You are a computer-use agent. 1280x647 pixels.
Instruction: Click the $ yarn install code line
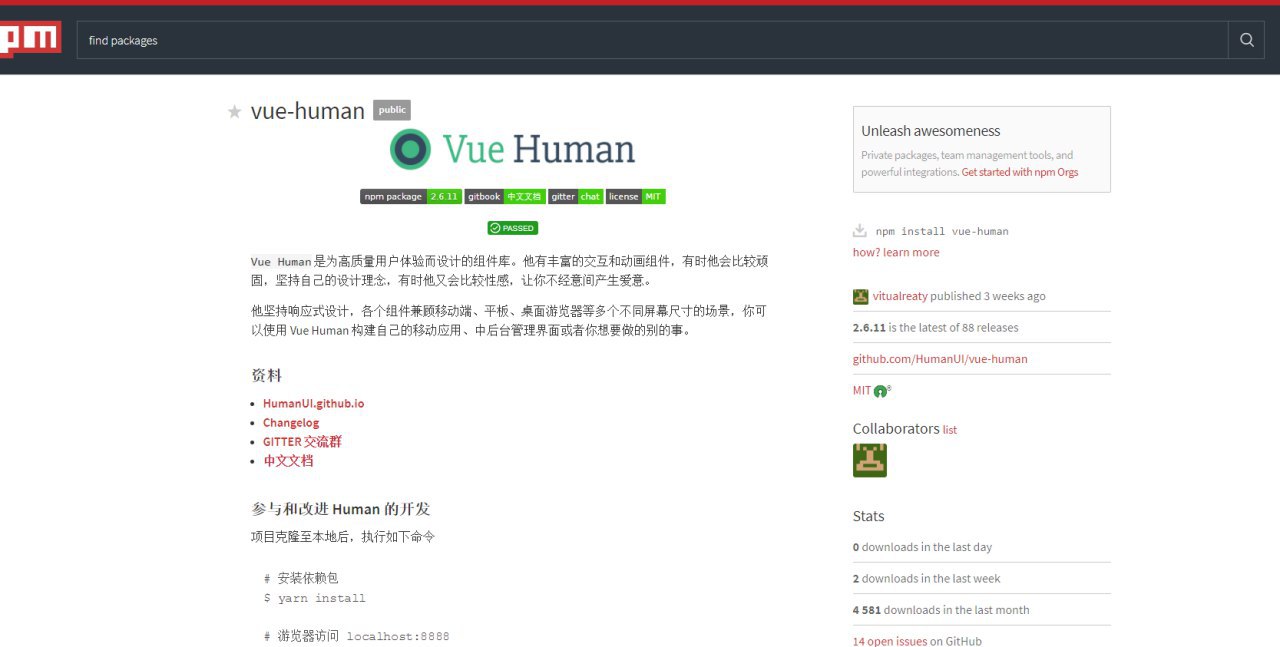click(315, 598)
